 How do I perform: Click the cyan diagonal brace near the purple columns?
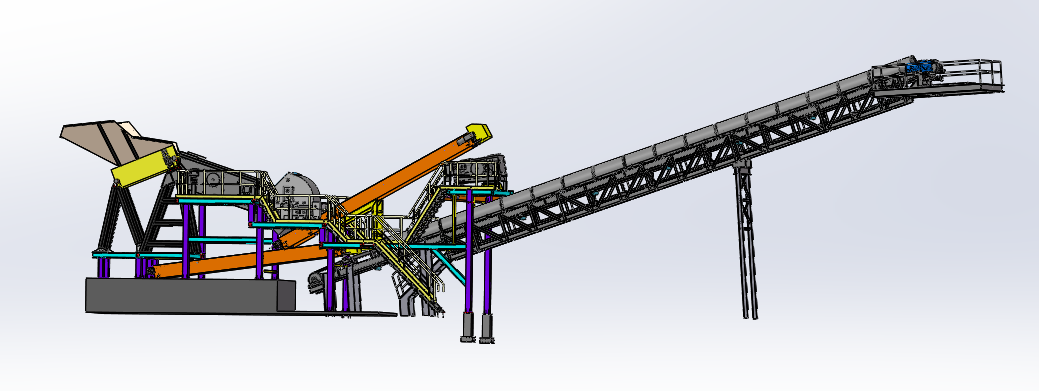(451, 268)
